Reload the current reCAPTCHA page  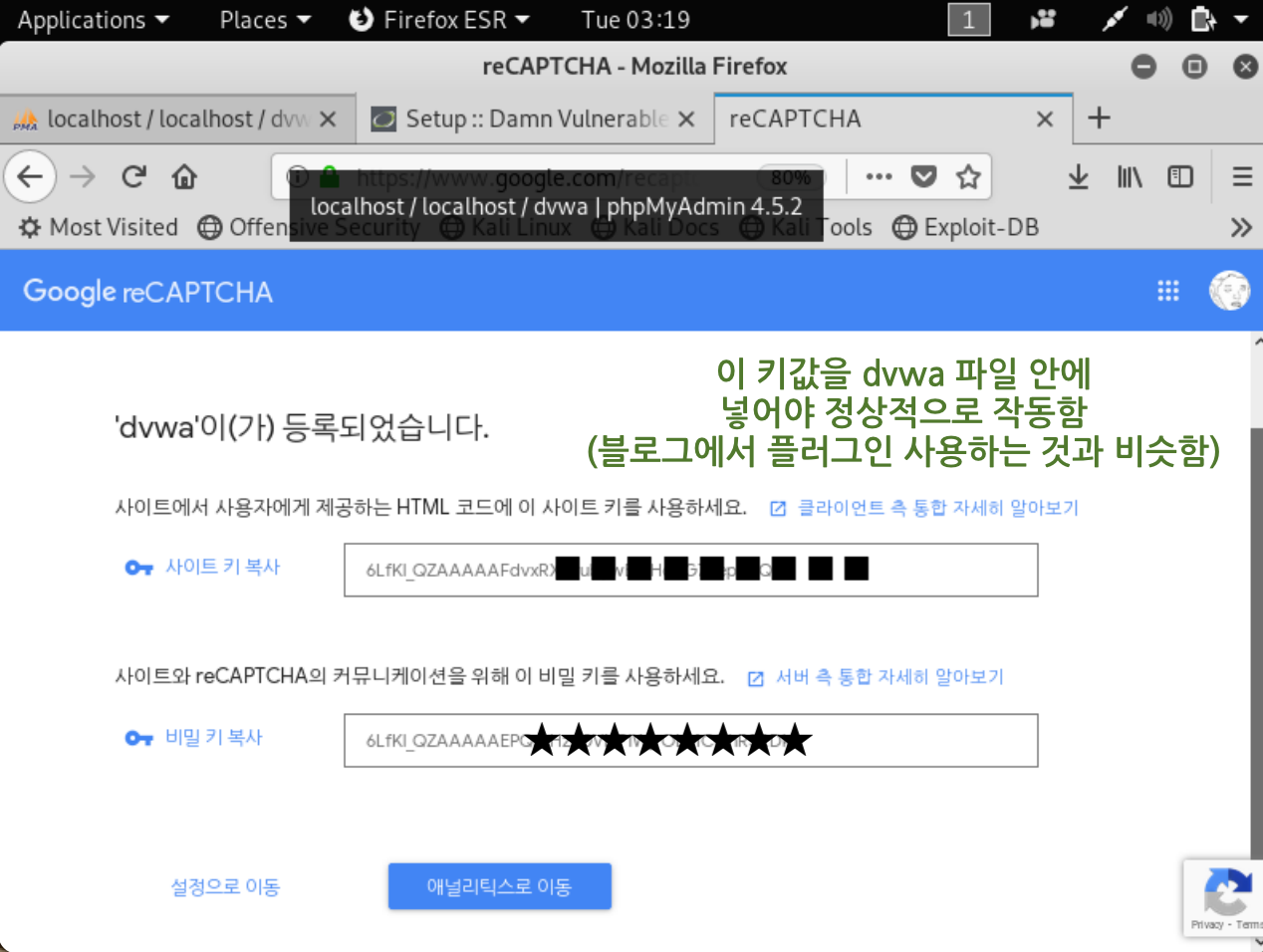(x=133, y=177)
